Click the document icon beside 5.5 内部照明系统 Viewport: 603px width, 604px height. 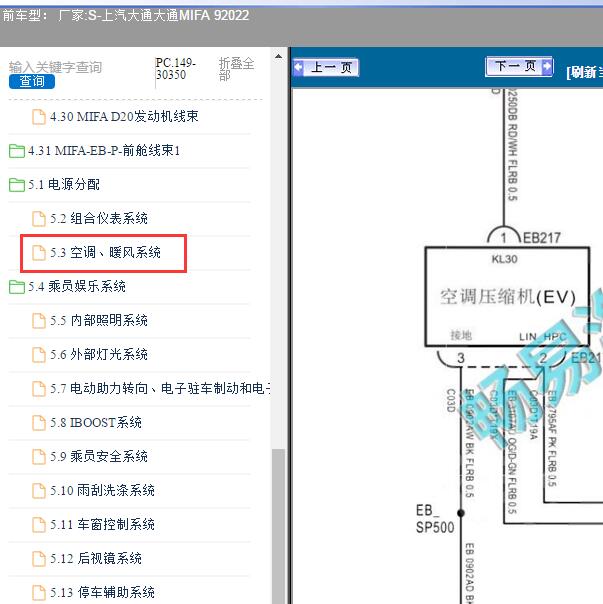39,320
